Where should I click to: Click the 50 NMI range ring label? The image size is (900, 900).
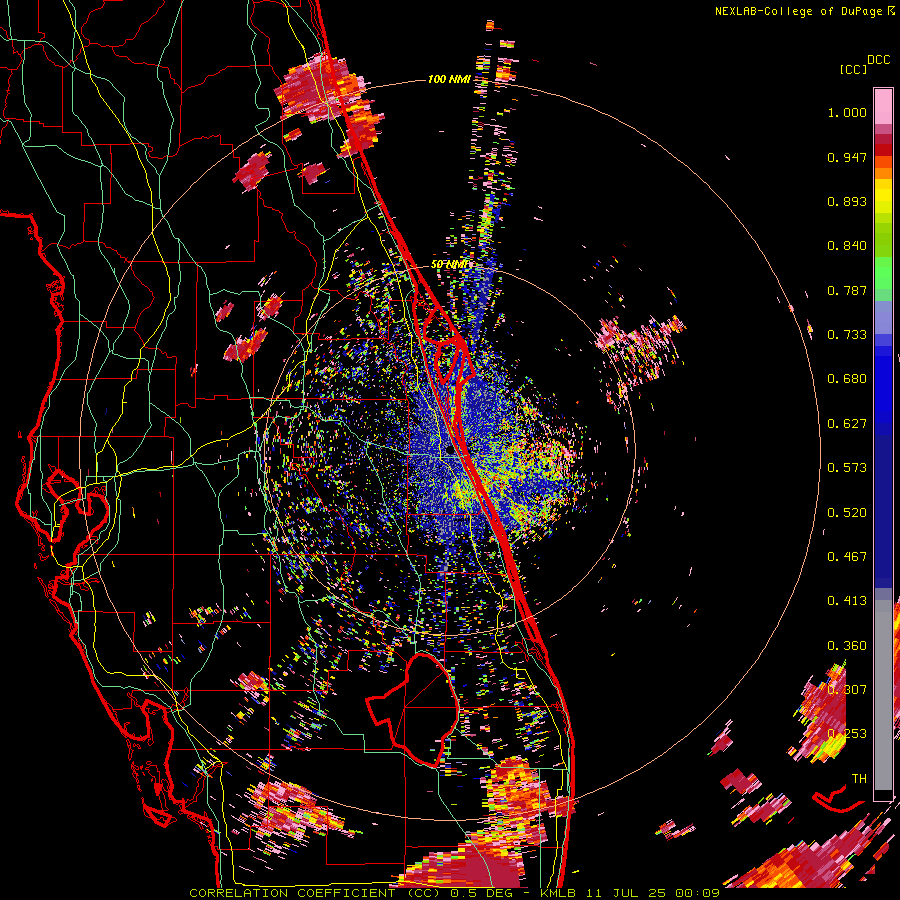point(449,265)
